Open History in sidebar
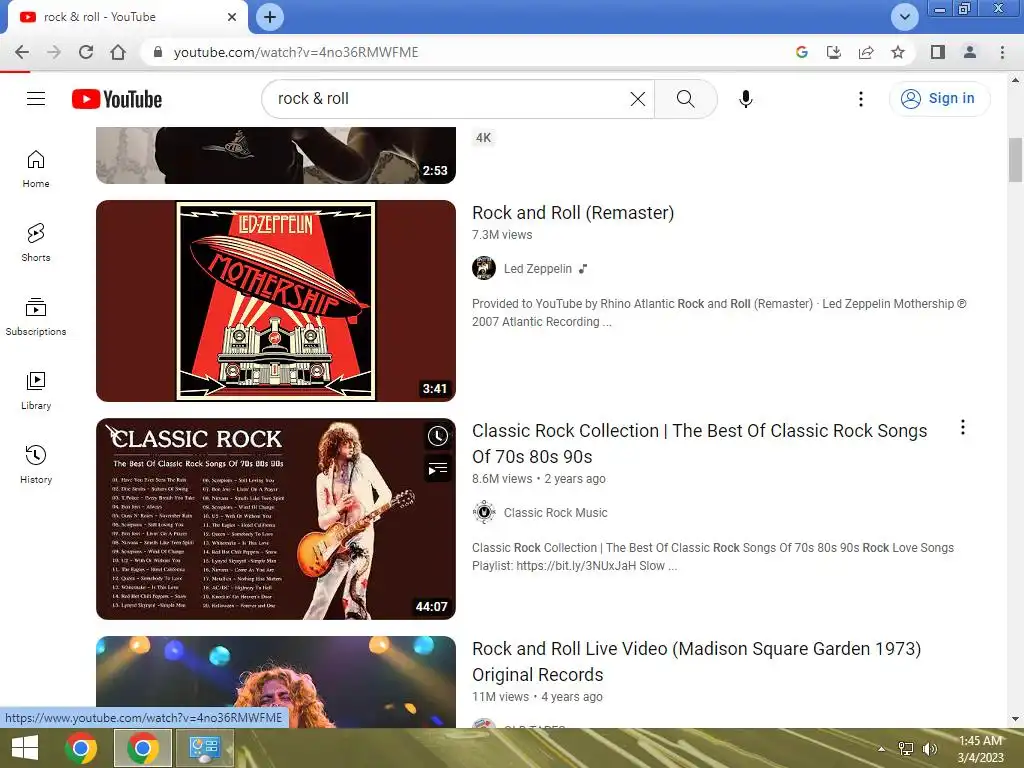The width and height of the screenshot is (1024, 768). click(36, 464)
